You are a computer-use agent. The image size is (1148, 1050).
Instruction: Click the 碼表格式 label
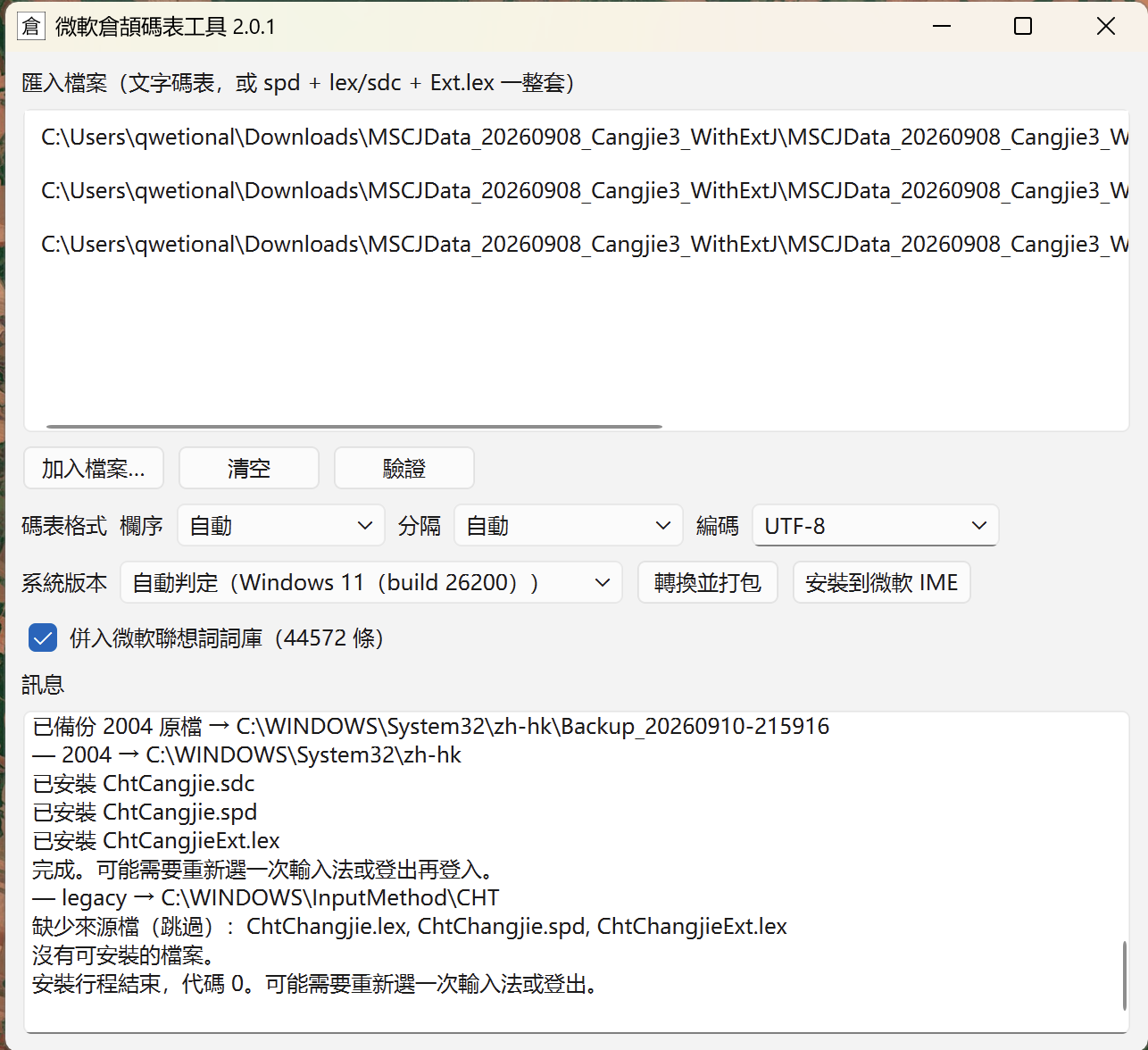point(64,526)
